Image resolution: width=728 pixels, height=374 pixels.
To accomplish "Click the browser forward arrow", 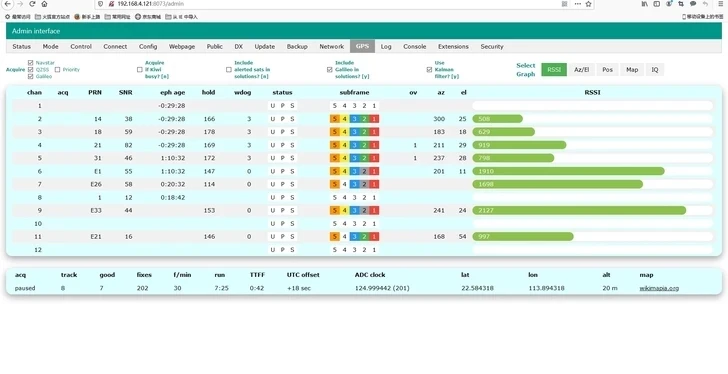I will [20, 4].
